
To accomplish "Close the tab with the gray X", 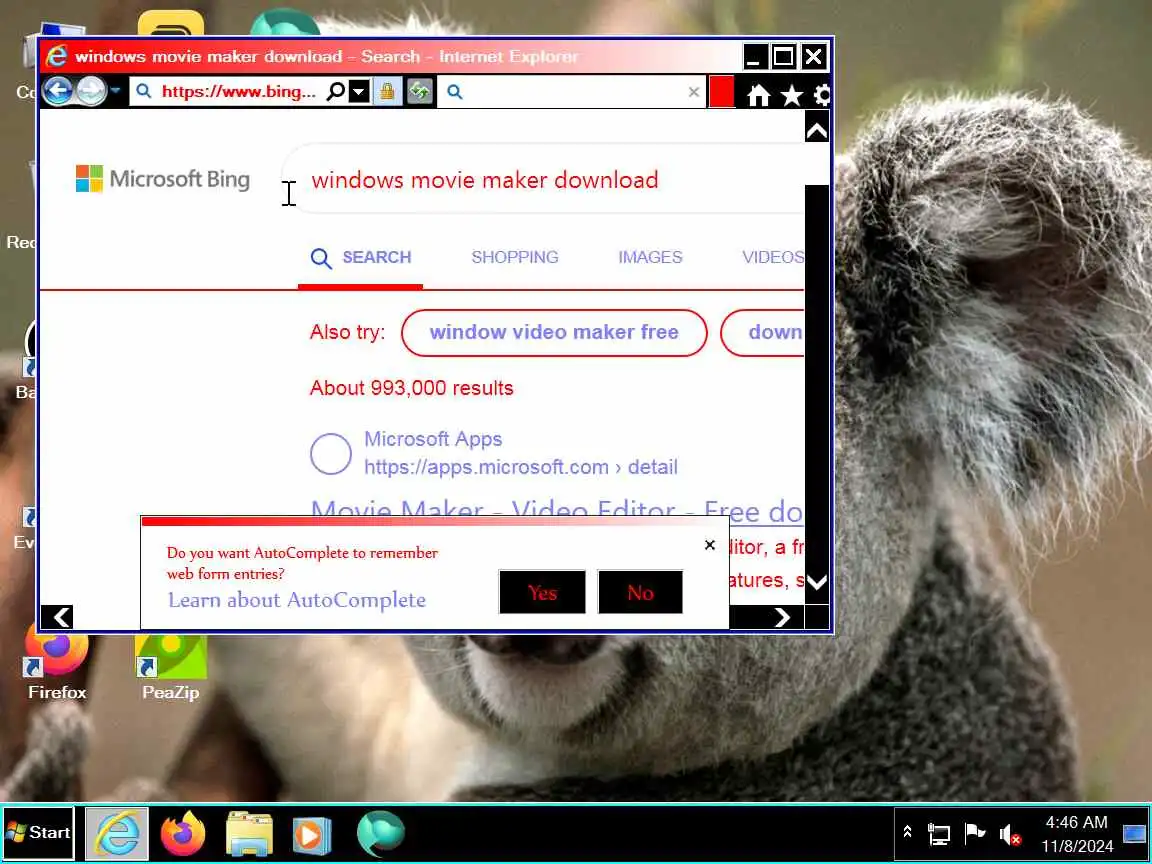I will pyautogui.click(x=694, y=92).
